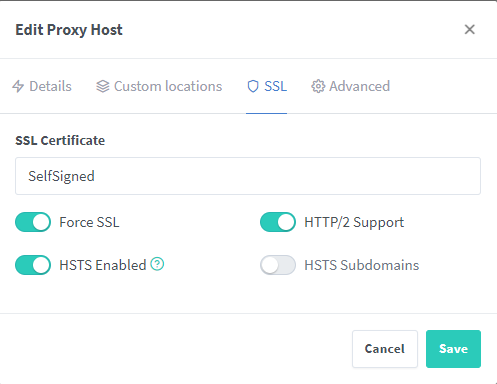Close the Edit Proxy Host dialog
This screenshot has width=497, height=384.
(x=470, y=29)
